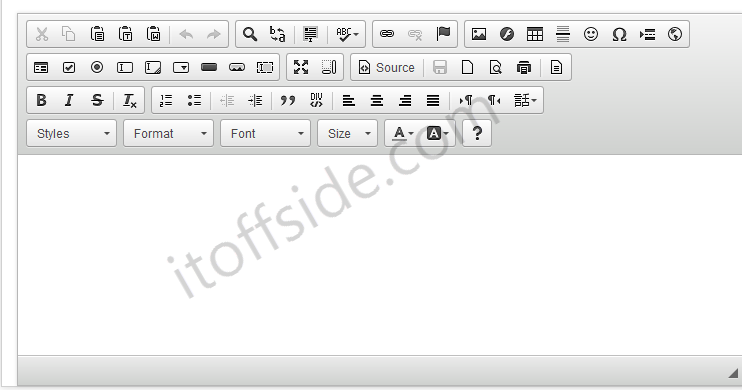The image size is (742, 390).
Task: Toggle Italic formatting
Action: click(x=69, y=100)
